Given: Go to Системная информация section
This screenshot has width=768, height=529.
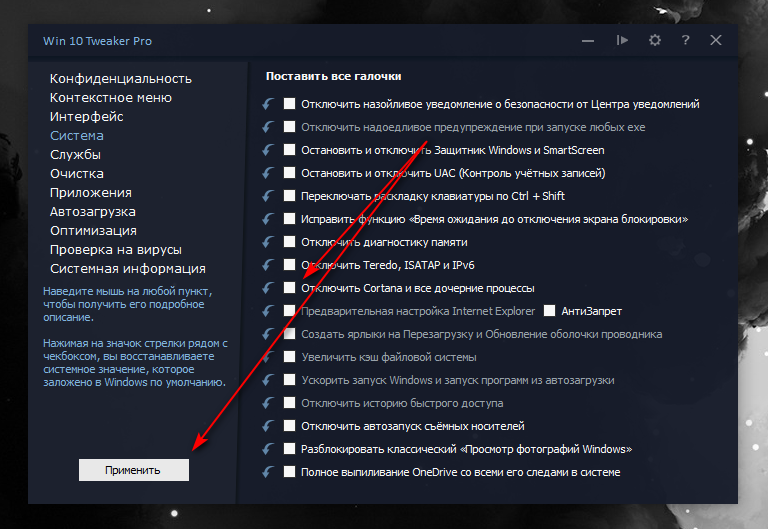Looking at the screenshot, I should click(x=128, y=269).
